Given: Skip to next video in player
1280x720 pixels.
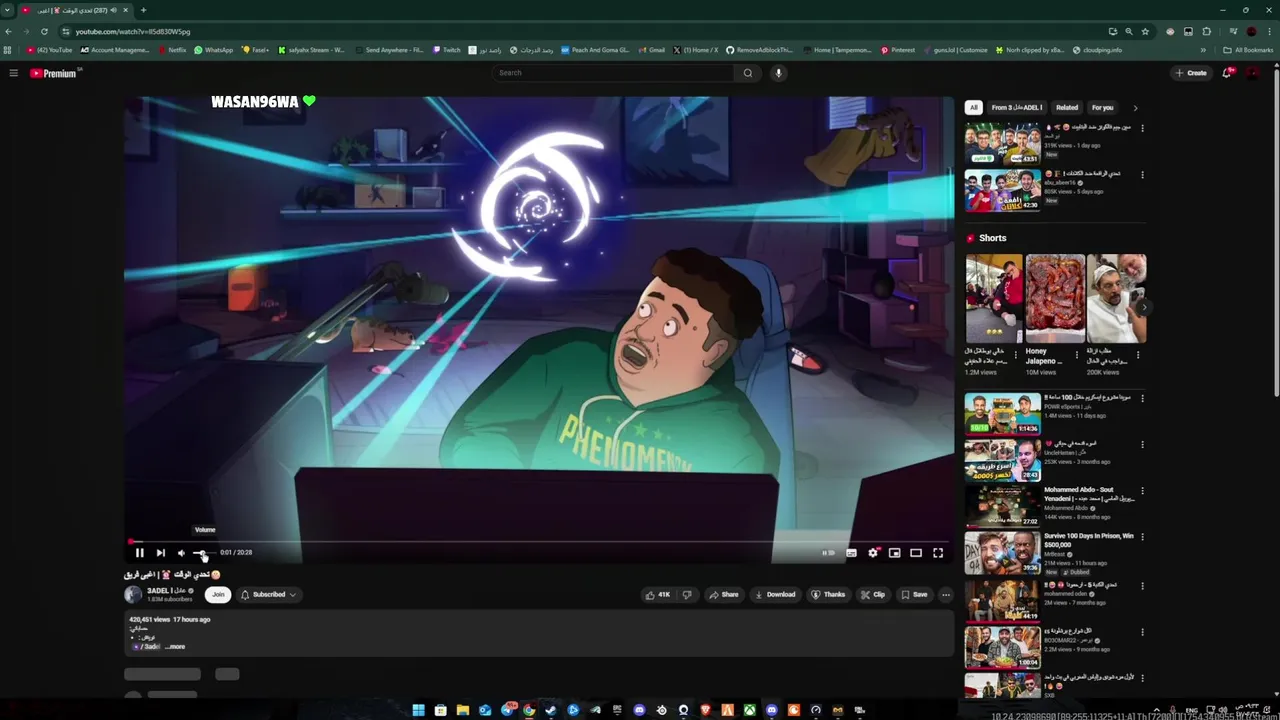Looking at the screenshot, I should pos(160,552).
